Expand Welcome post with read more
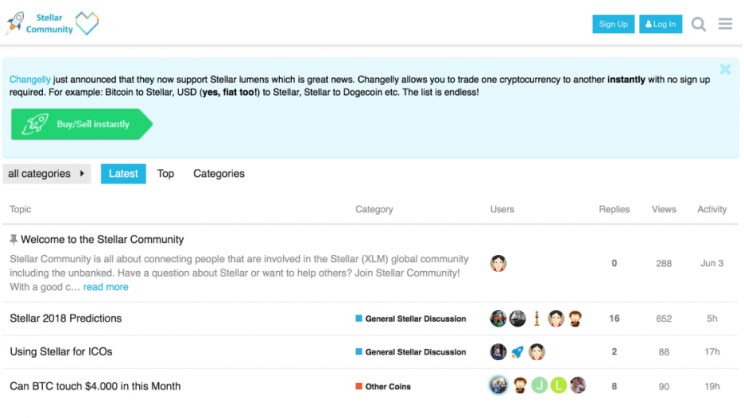This screenshot has width=744, height=418. [x=106, y=287]
